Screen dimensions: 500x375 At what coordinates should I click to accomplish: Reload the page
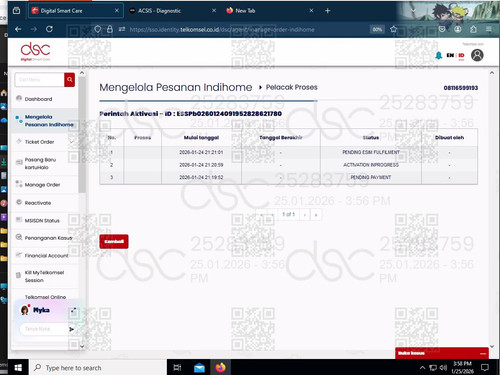click(x=49, y=29)
